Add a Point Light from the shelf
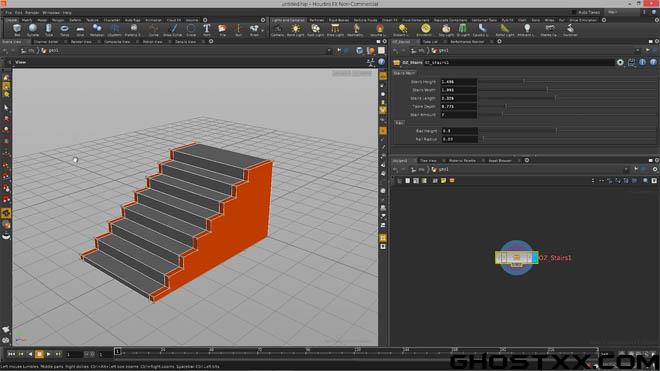The image size is (660, 371). coord(295,30)
